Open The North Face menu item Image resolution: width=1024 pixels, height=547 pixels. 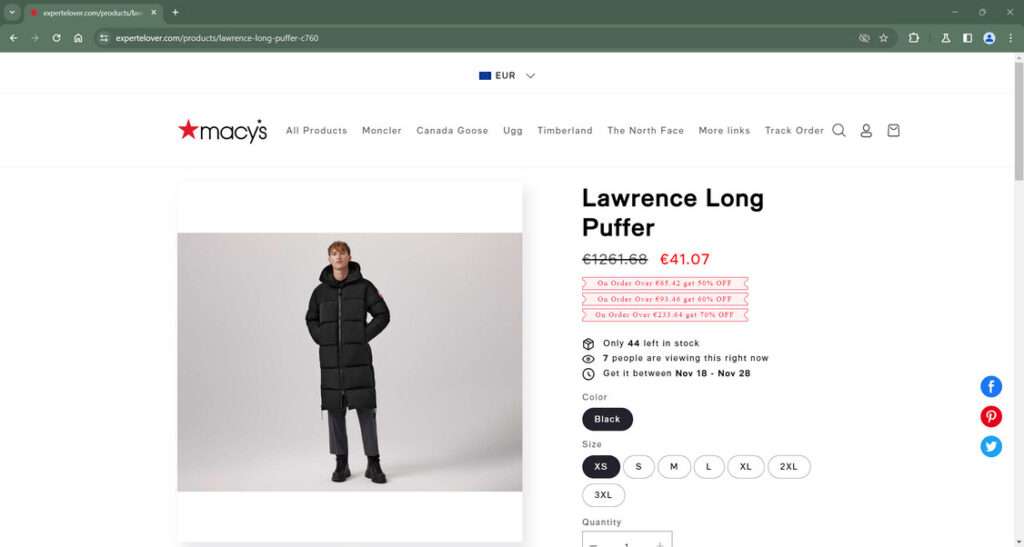[x=645, y=131]
